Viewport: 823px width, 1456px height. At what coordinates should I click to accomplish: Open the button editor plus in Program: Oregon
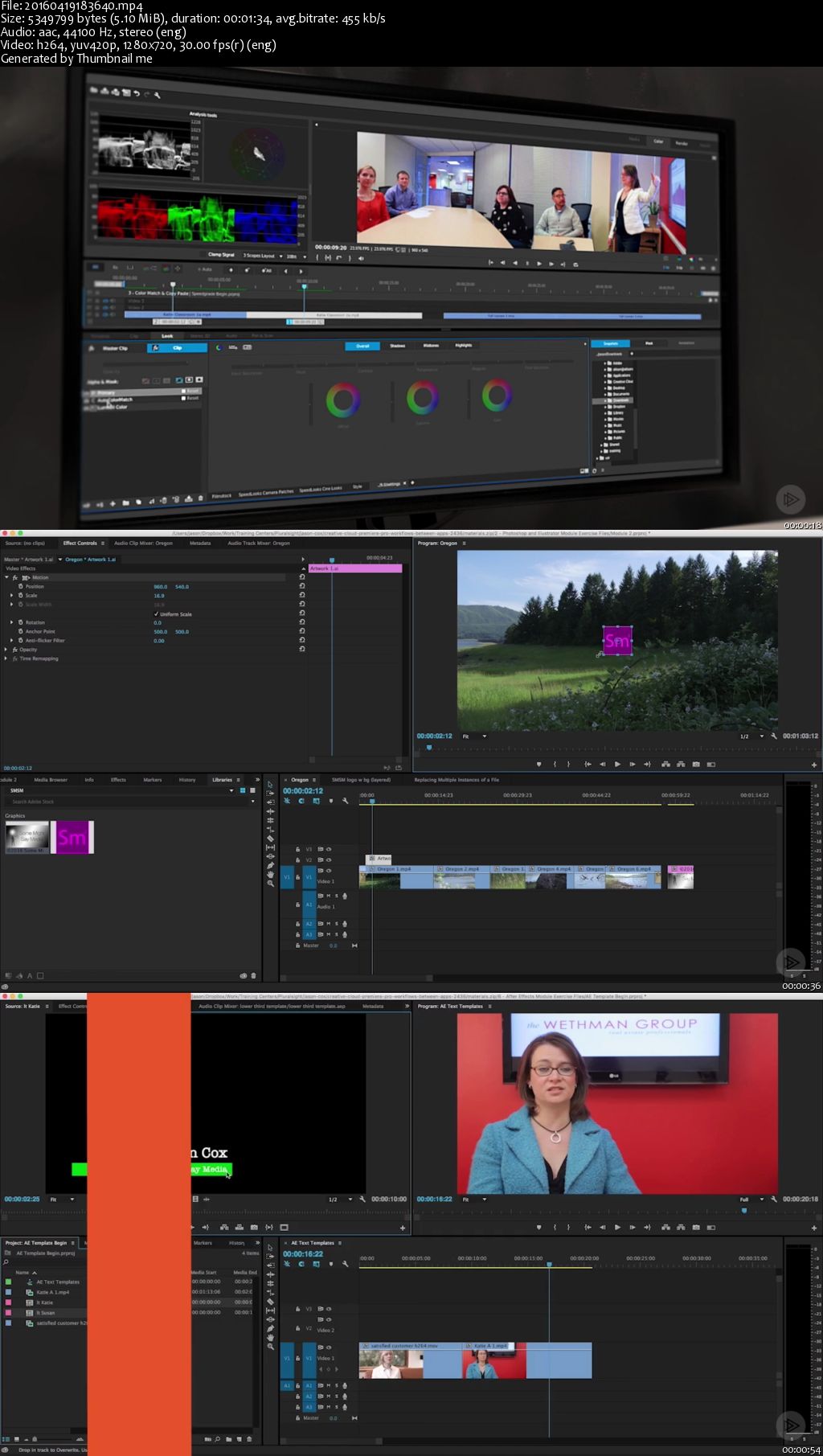click(814, 765)
